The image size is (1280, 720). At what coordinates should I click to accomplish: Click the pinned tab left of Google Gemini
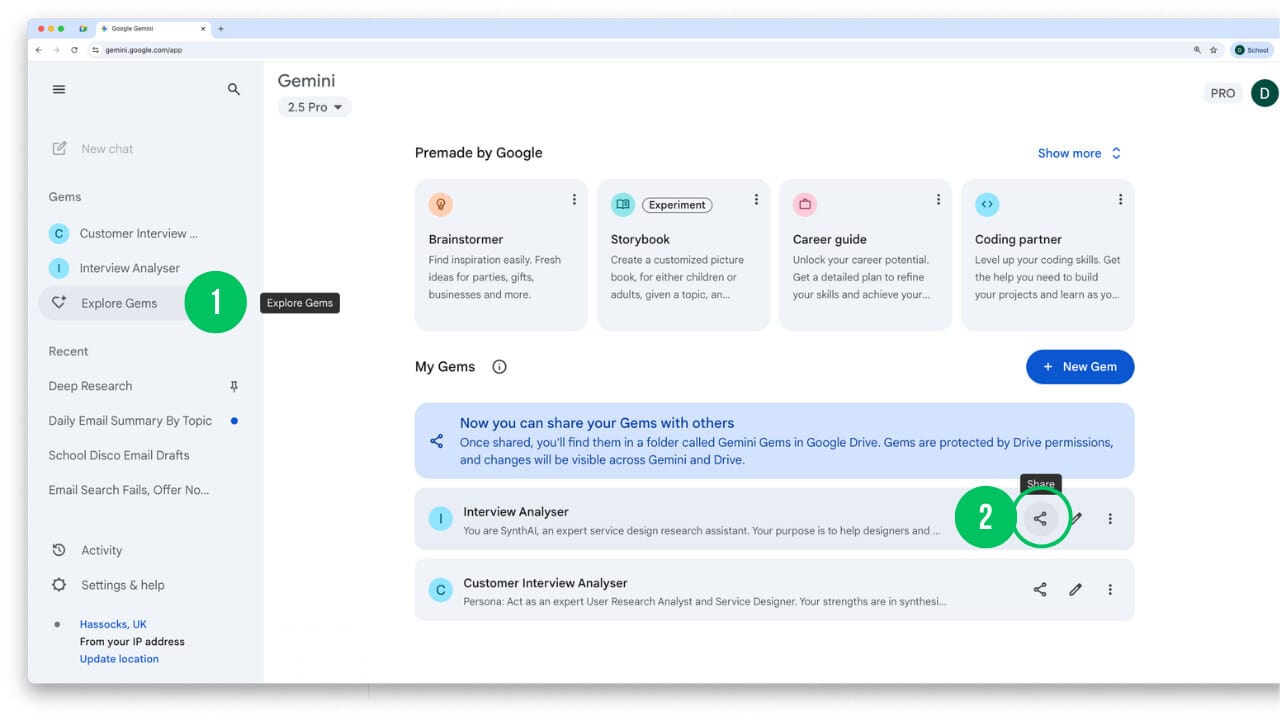(x=82, y=28)
